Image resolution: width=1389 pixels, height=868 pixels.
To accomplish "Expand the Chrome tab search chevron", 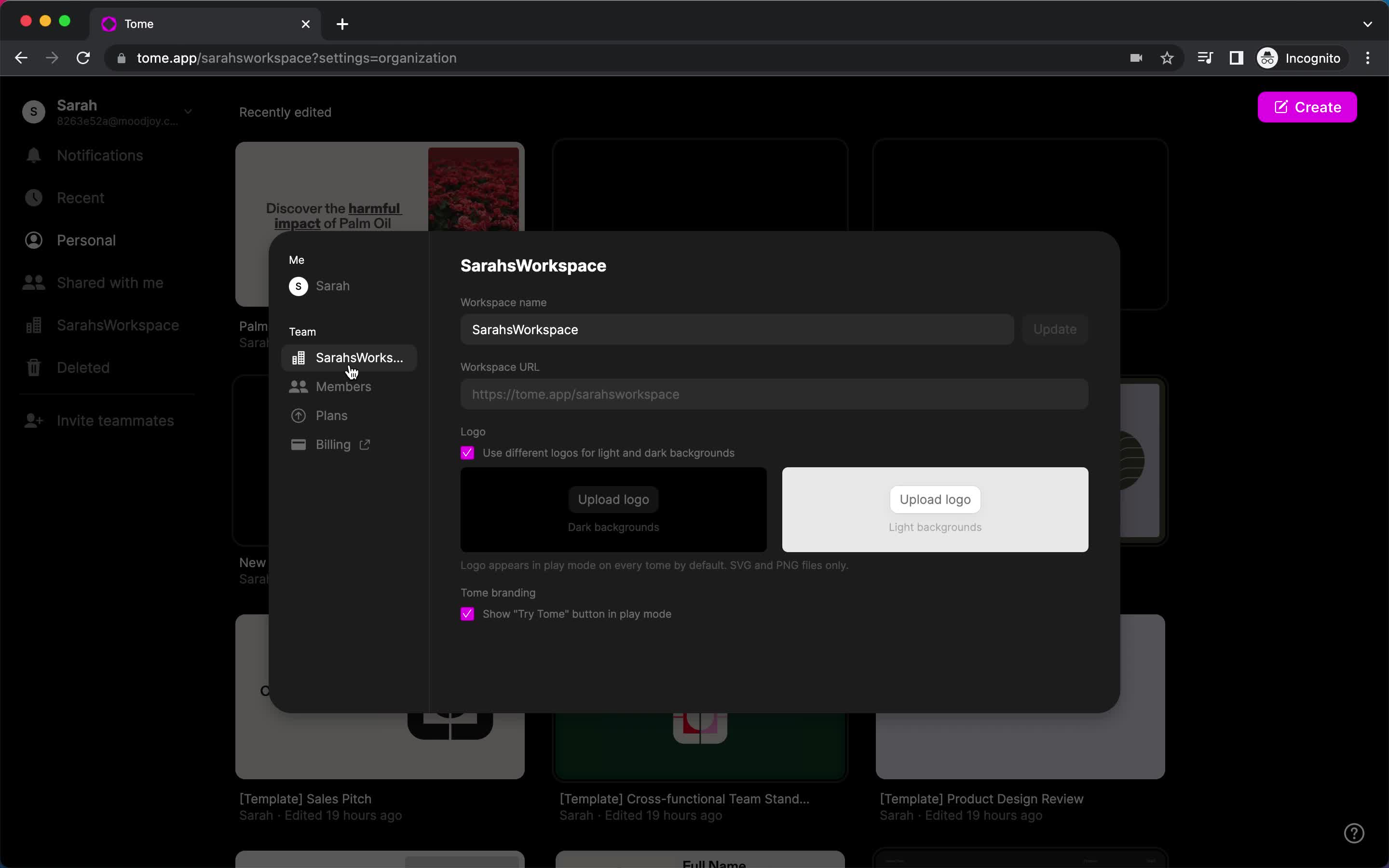I will [x=1367, y=24].
